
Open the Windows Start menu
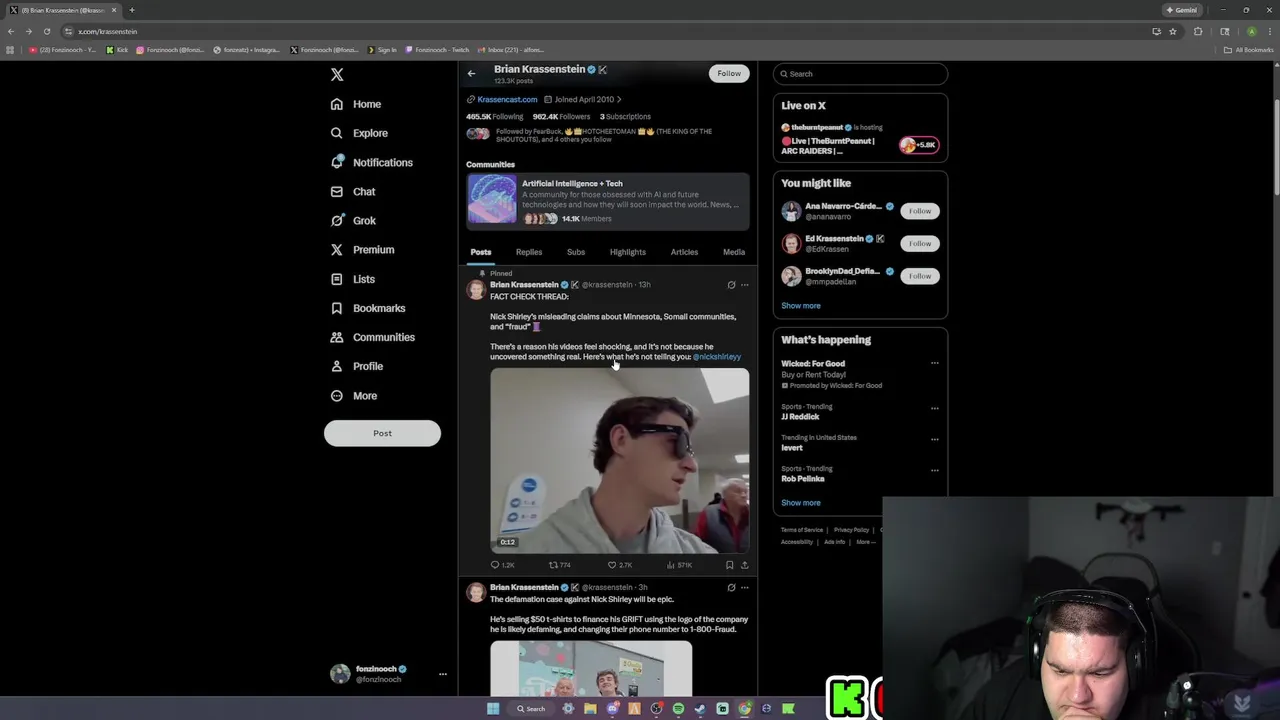pyautogui.click(x=493, y=709)
